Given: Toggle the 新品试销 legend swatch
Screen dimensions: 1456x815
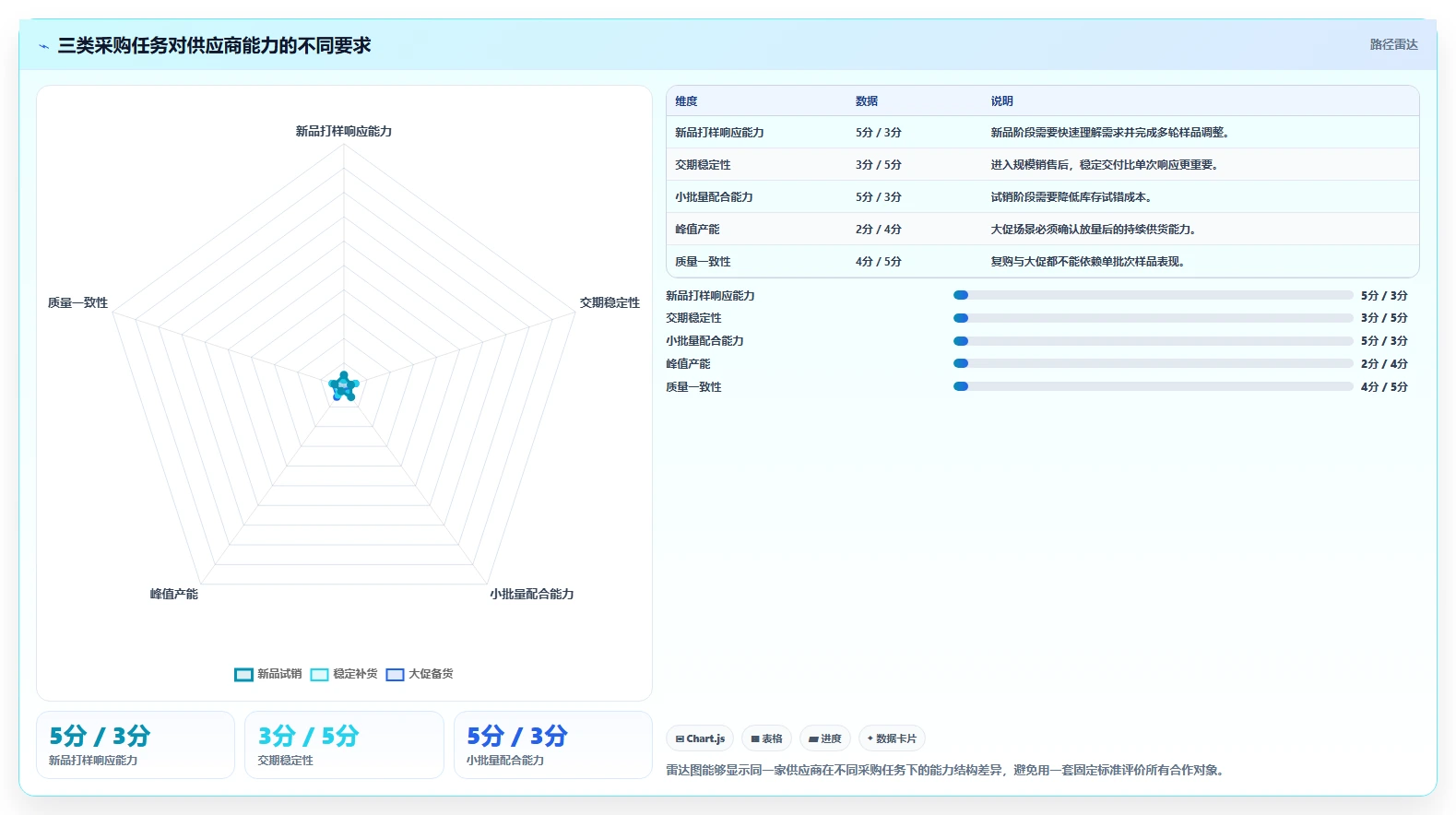Looking at the screenshot, I should (243, 675).
